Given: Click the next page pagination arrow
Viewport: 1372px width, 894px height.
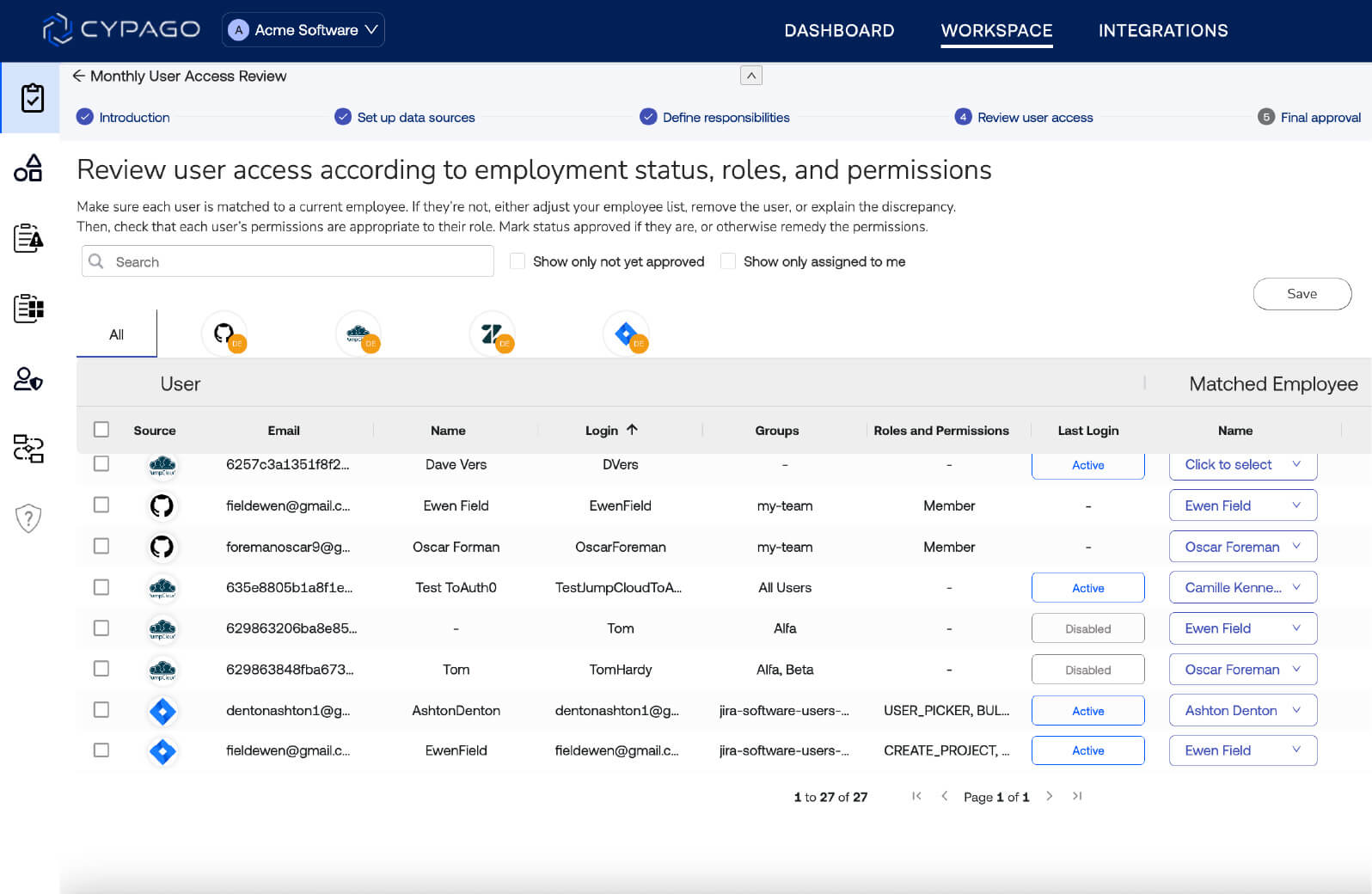Looking at the screenshot, I should click(1049, 796).
